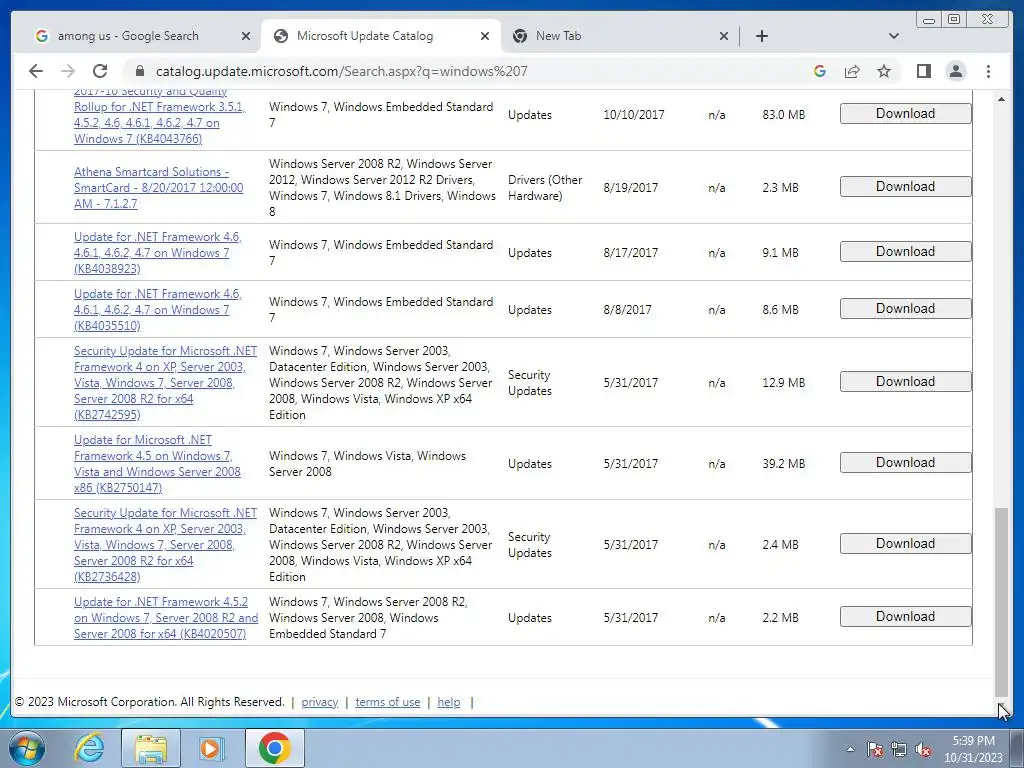The image size is (1024, 768).
Task: Click the Drivers (Other Hardware) classification cell
Action: tap(545, 187)
